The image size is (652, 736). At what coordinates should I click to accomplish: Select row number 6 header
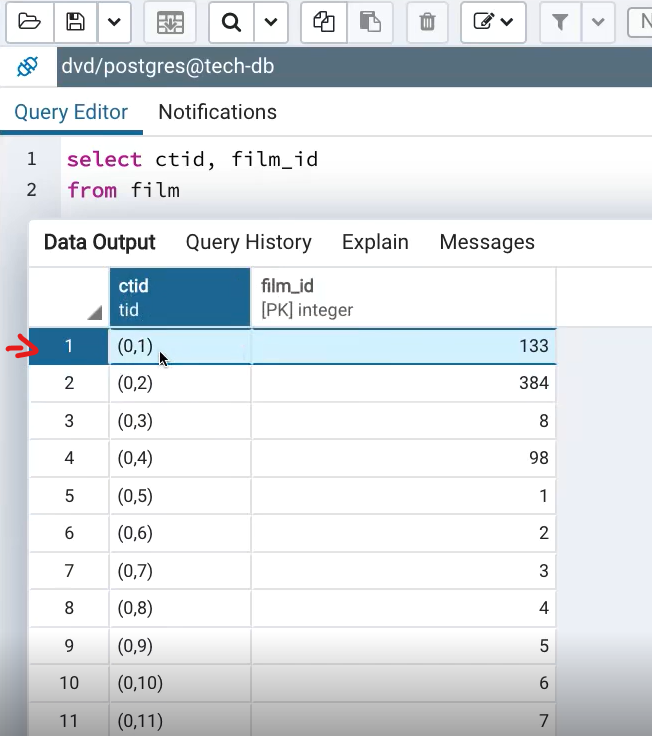[x=69, y=533]
